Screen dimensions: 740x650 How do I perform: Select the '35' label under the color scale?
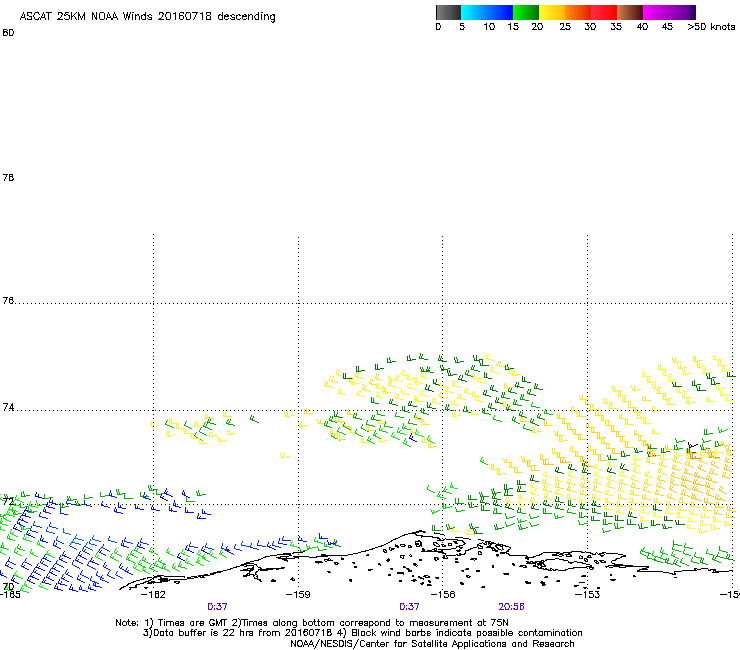click(616, 27)
